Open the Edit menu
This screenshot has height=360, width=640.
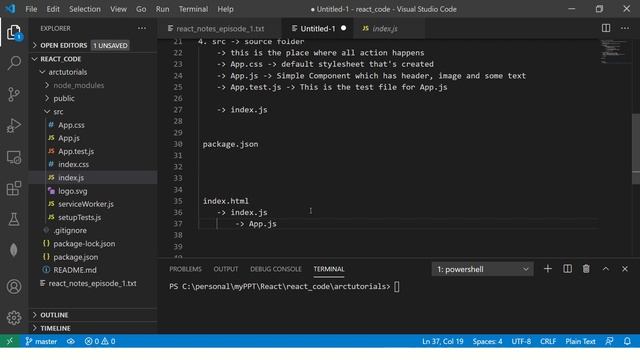(53, 9)
